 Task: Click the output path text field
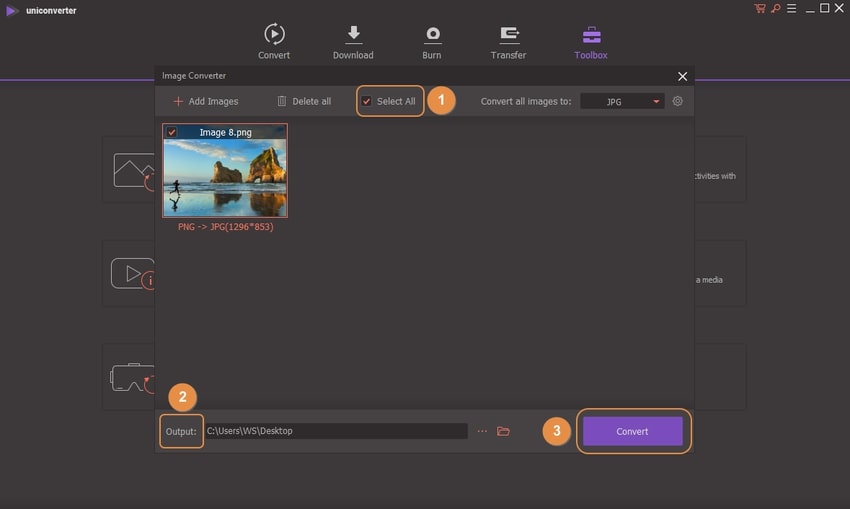click(x=335, y=431)
